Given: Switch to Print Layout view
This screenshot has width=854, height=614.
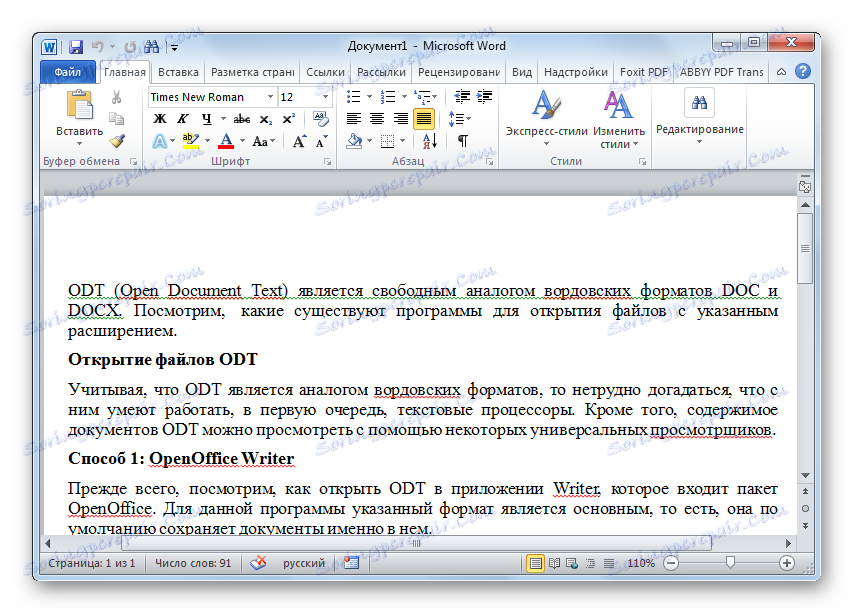Looking at the screenshot, I should [x=536, y=563].
